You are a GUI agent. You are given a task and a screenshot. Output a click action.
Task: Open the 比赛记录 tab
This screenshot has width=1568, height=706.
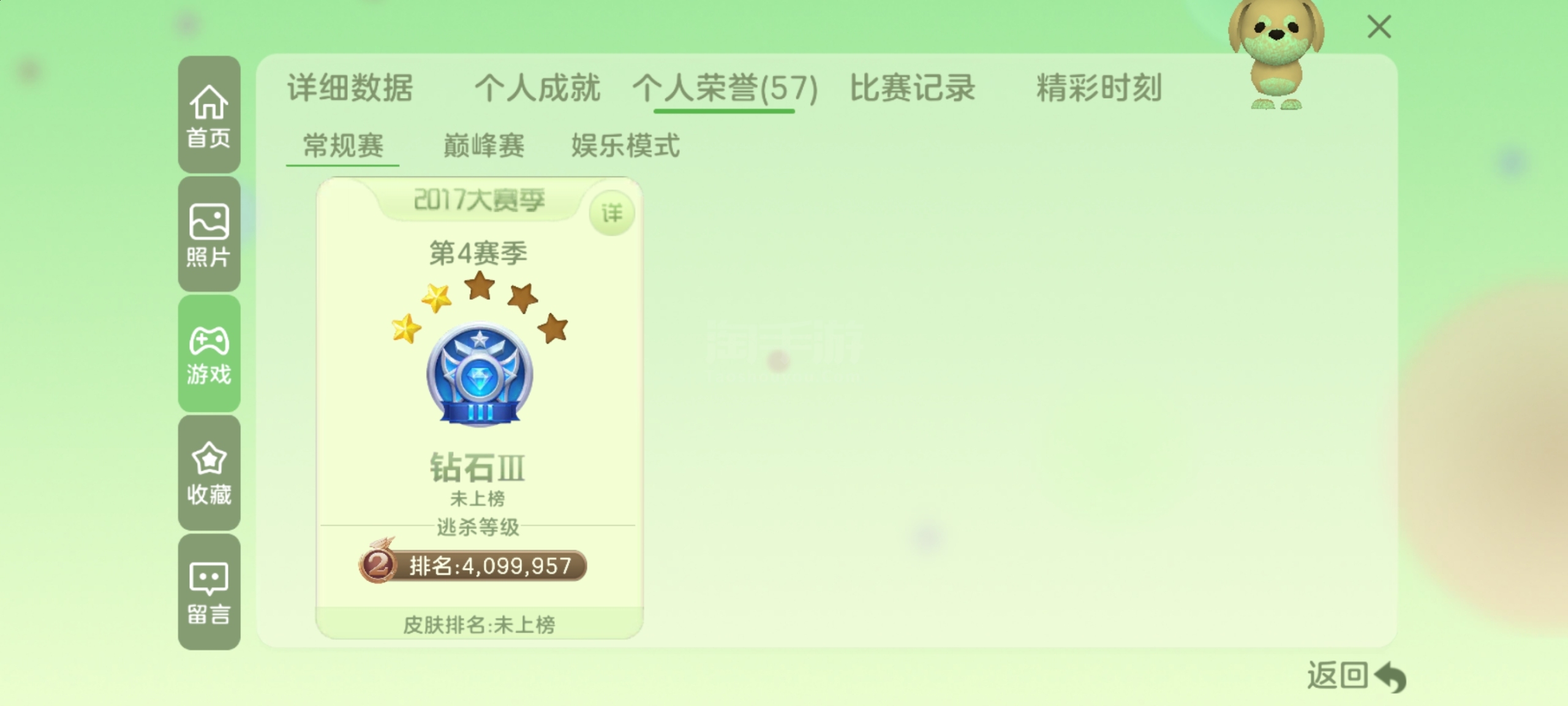[x=913, y=88]
